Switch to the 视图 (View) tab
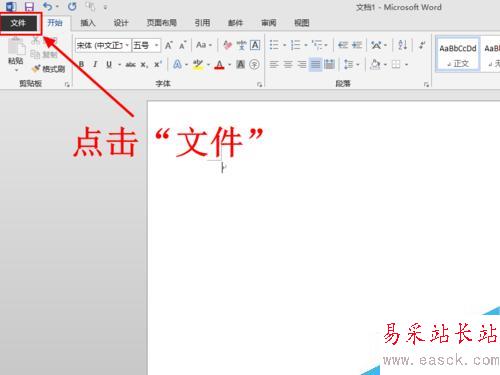The image size is (500, 375). click(302, 23)
